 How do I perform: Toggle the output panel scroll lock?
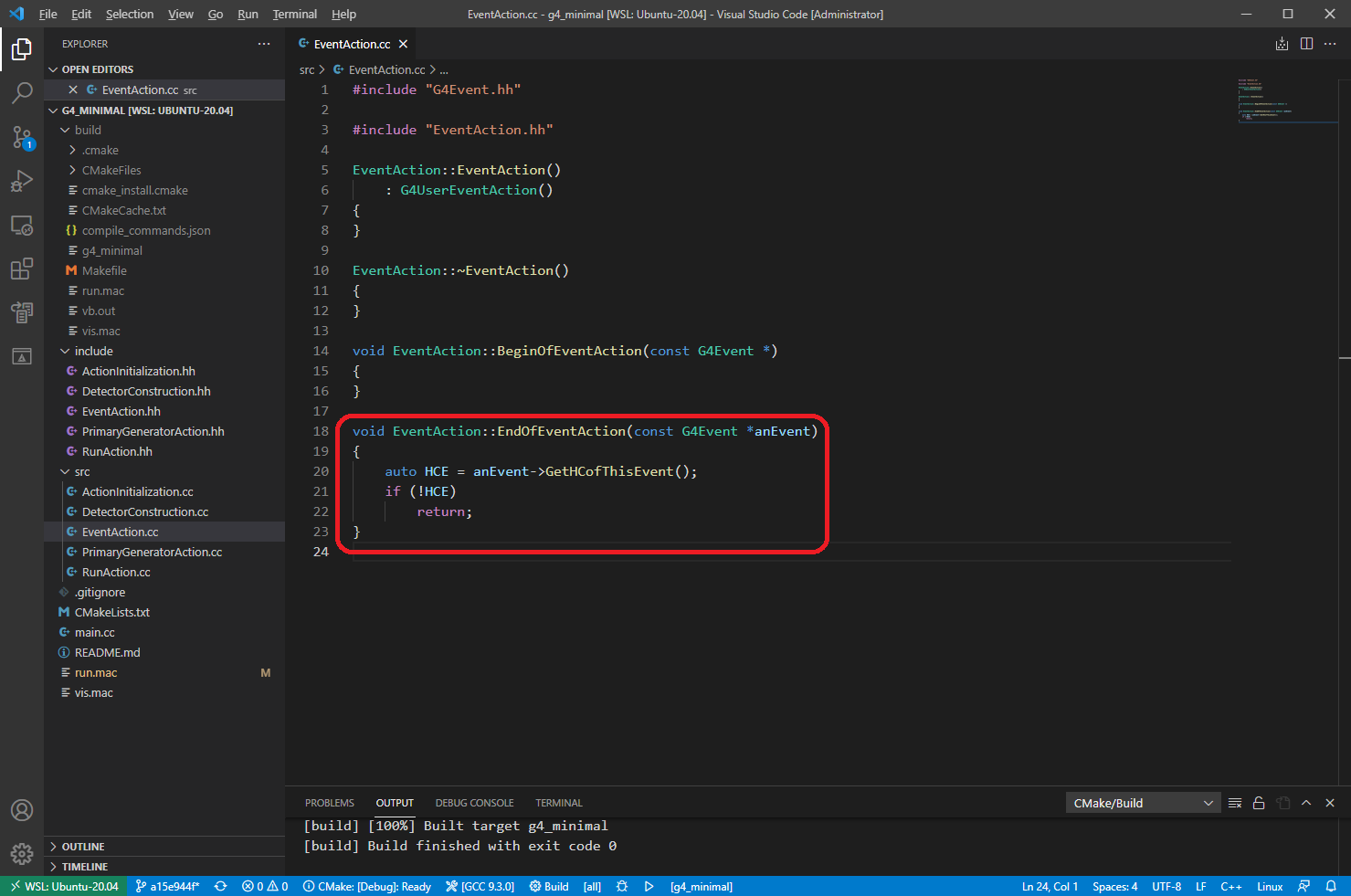pyautogui.click(x=1259, y=803)
